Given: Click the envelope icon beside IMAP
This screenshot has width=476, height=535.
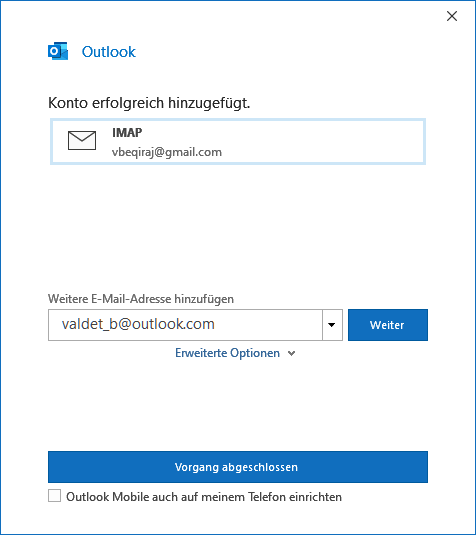Looking at the screenshot, I should coord(82,140).
